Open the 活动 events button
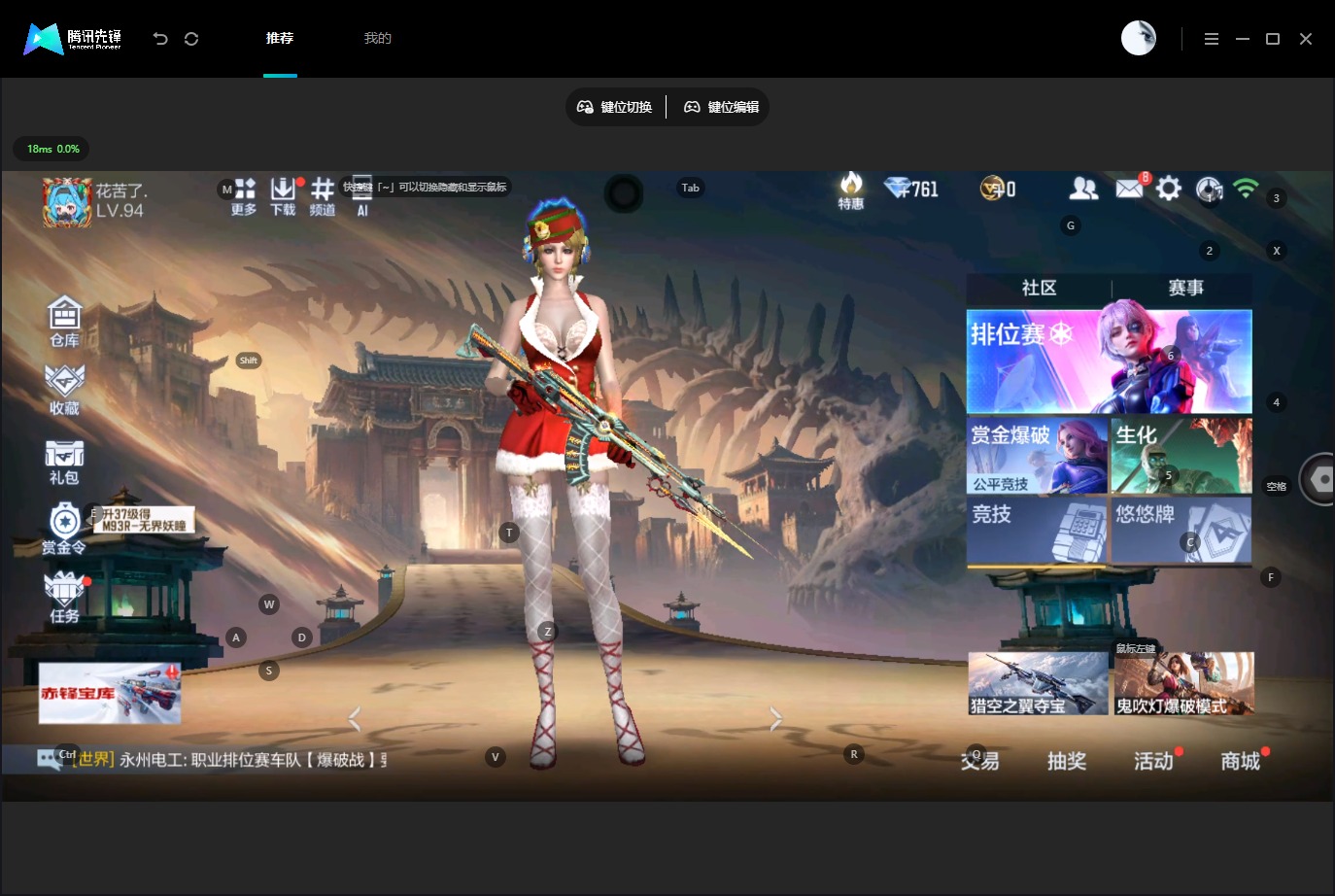 point(1153,761)
